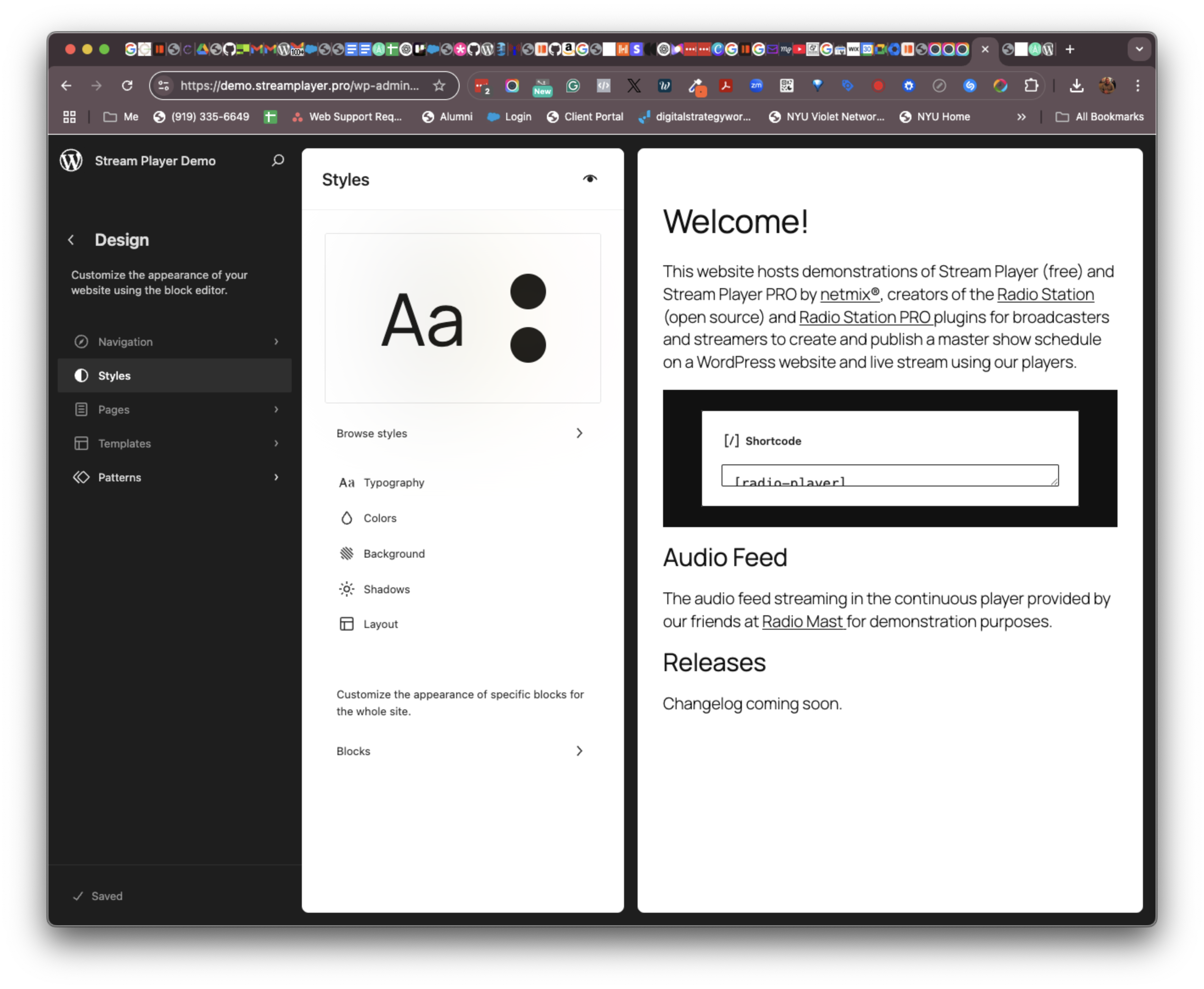Open the All Bookmarks folder
Screen dimensions: 1204x989
pos(1100,117)
